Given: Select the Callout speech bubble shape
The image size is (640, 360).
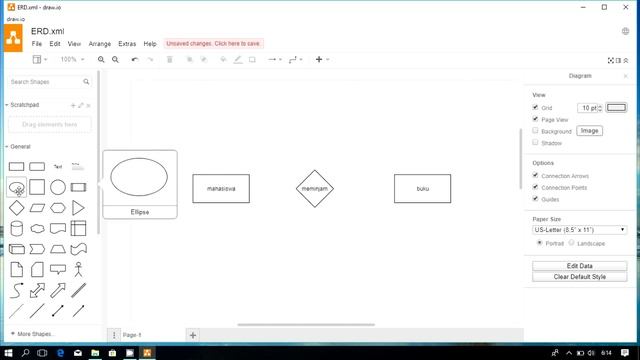Looking at the screenshot, I should click(x=58, y=269).
